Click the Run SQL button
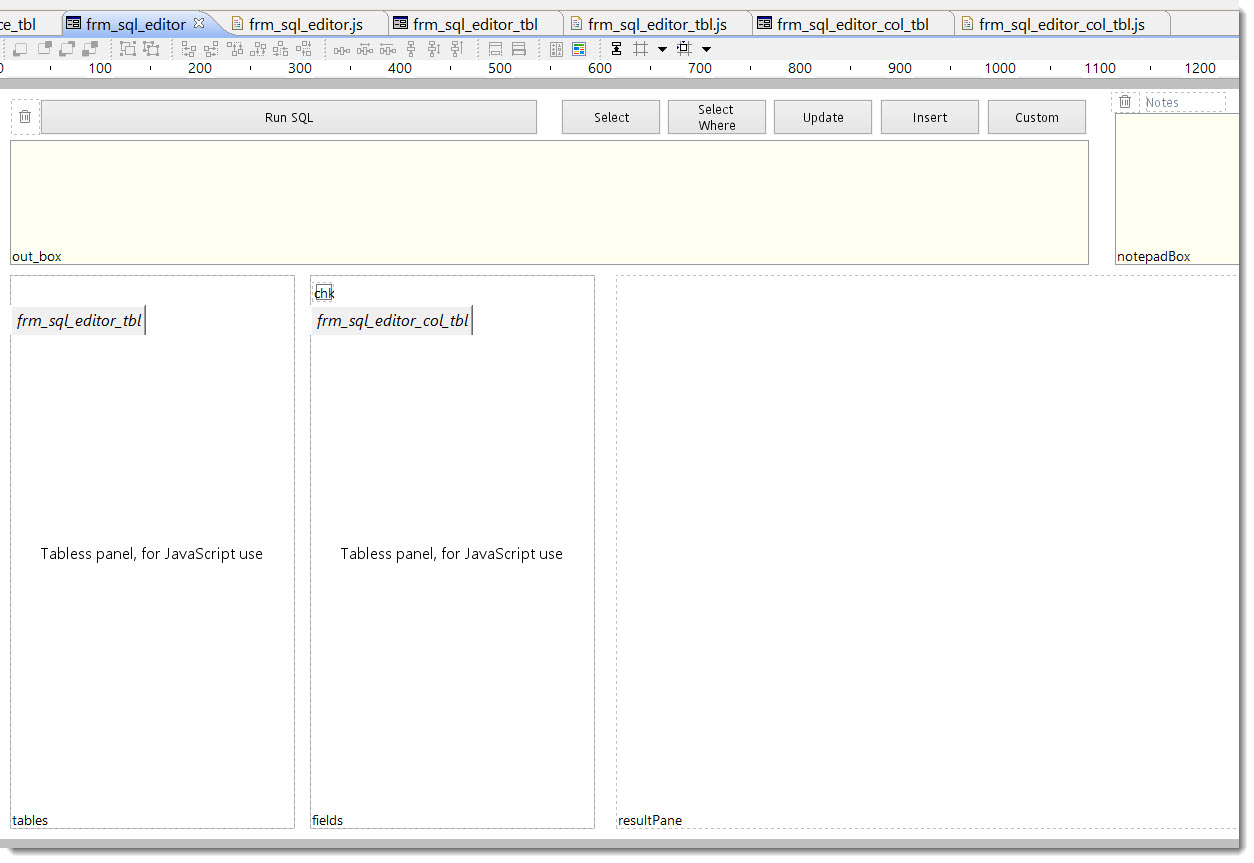The image size is (1254, 863). 289,117
